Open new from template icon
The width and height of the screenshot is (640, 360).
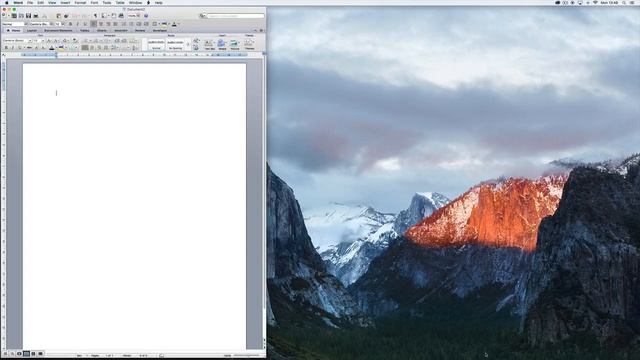coord(14,16)
